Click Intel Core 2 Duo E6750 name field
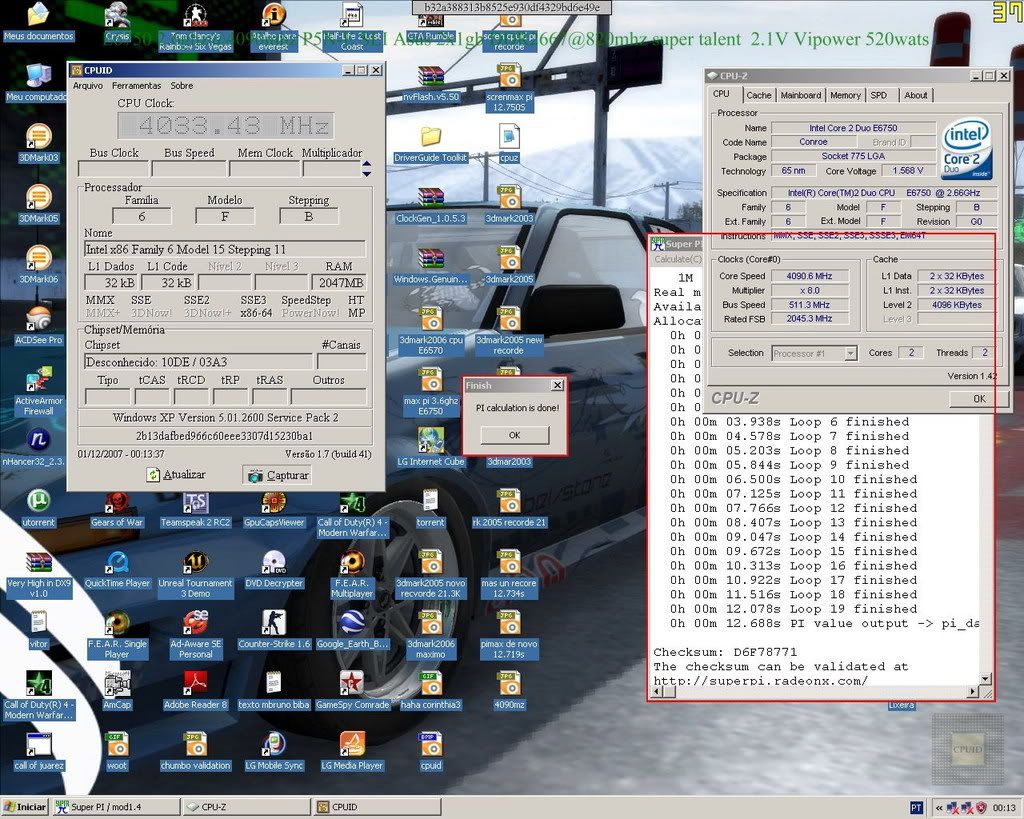Screen dimensions: 1024x819 pos(853,128)
